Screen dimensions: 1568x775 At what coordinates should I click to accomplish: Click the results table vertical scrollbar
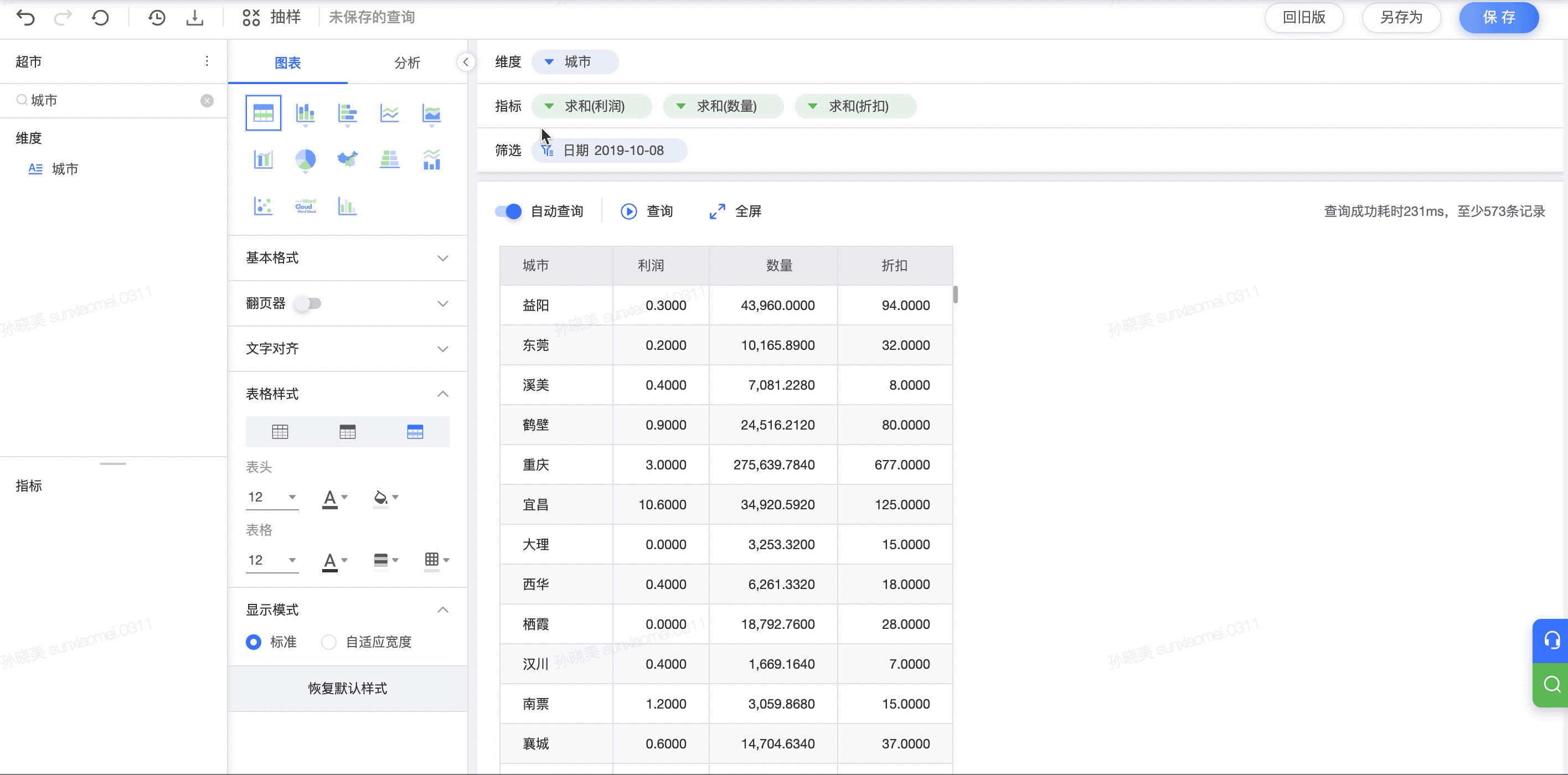pos(956,294)
